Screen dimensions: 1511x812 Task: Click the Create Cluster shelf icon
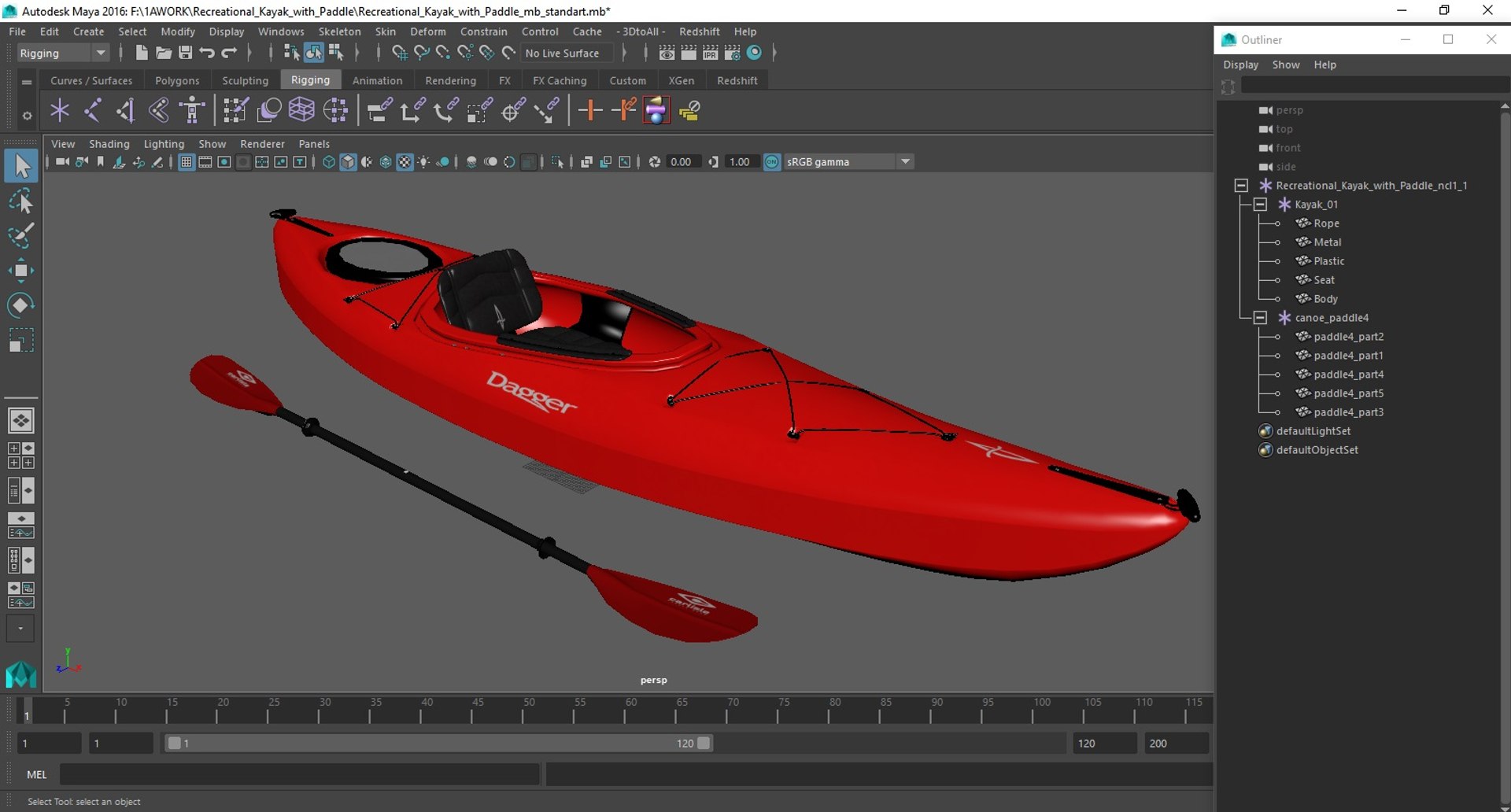[x=335, y=110]
